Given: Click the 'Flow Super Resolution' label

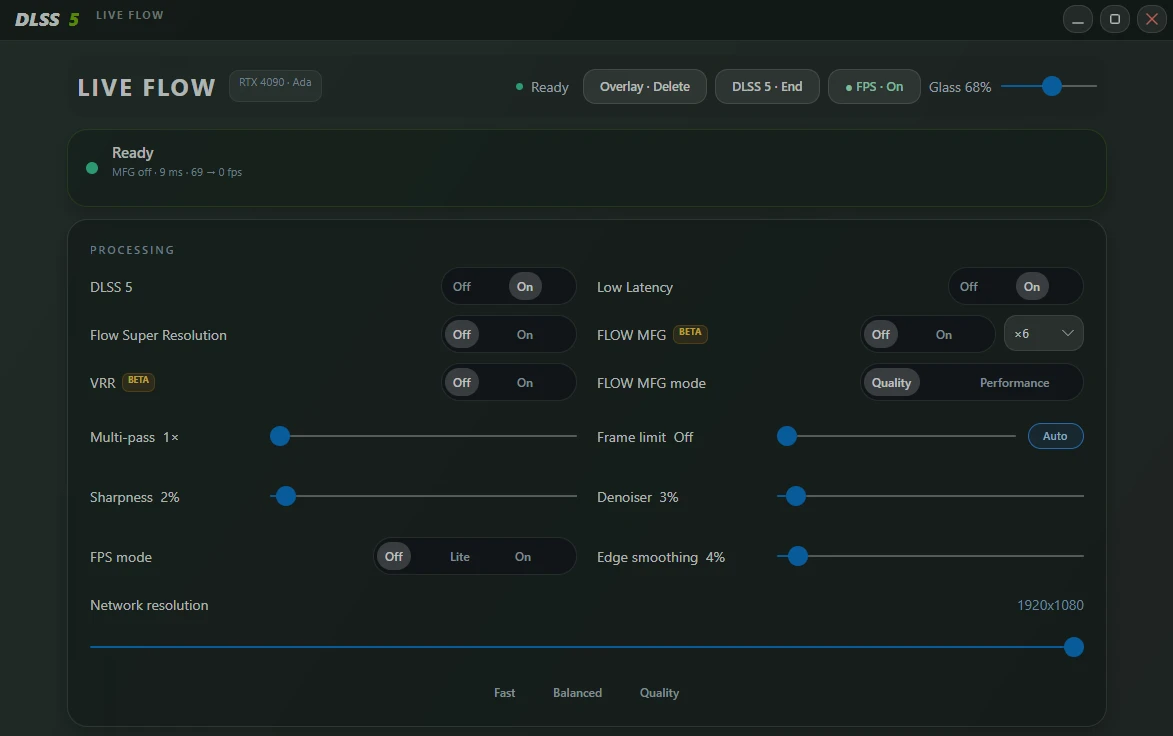Looking at the screenshot, I should [158, 335].
